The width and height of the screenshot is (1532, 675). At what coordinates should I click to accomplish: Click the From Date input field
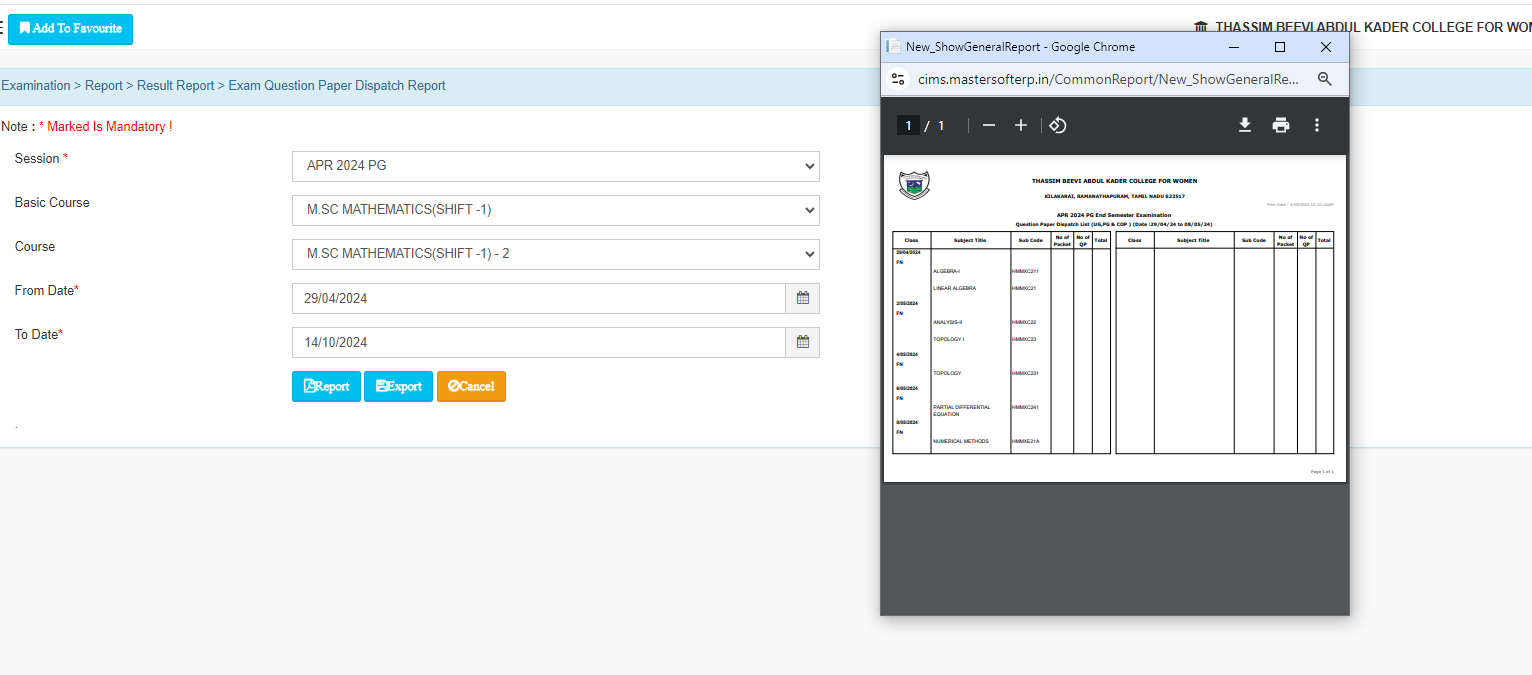tap(538, 298)
